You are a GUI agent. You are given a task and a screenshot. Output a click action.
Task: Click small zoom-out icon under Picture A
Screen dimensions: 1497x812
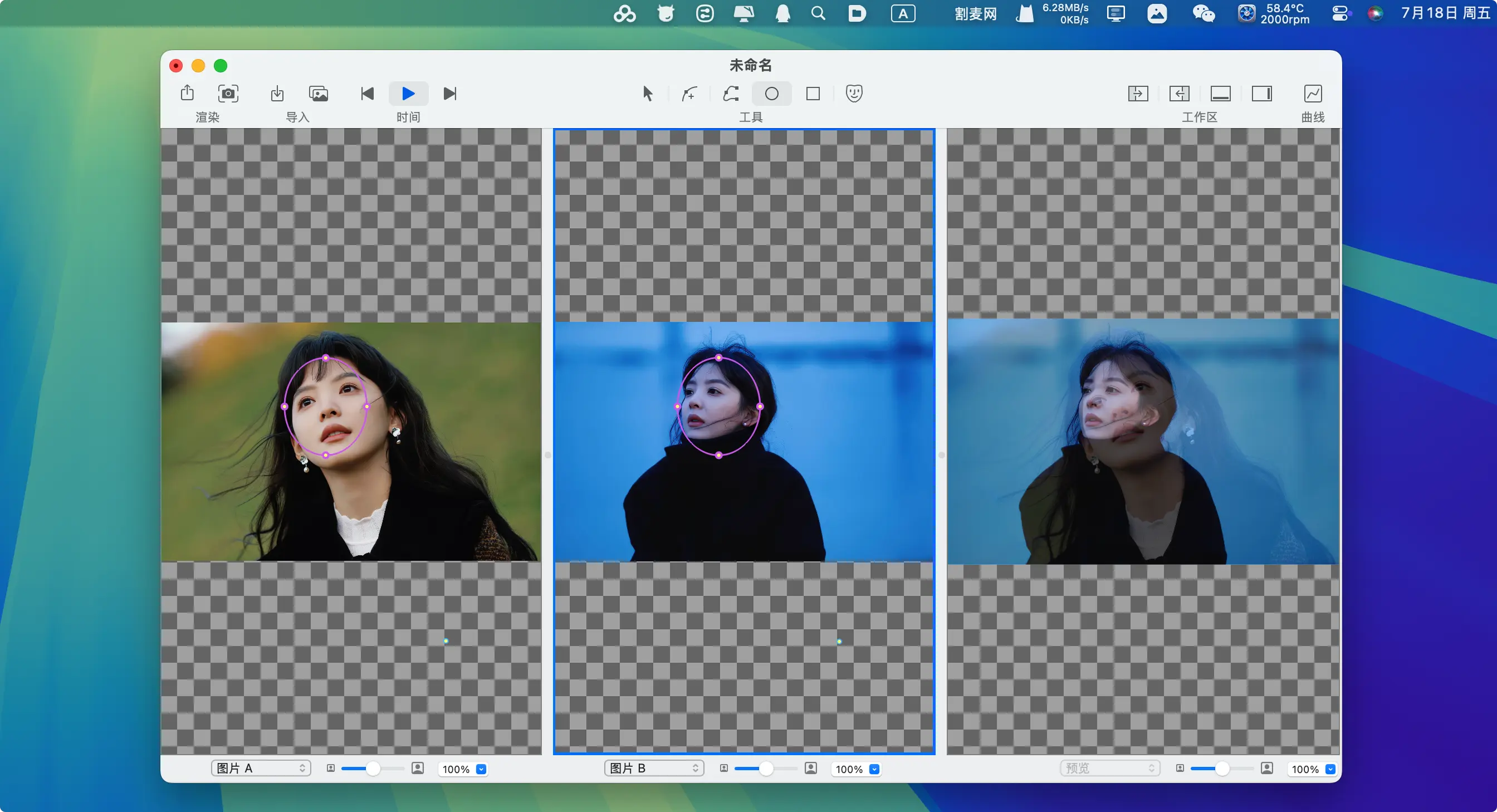tap(331, 769)
